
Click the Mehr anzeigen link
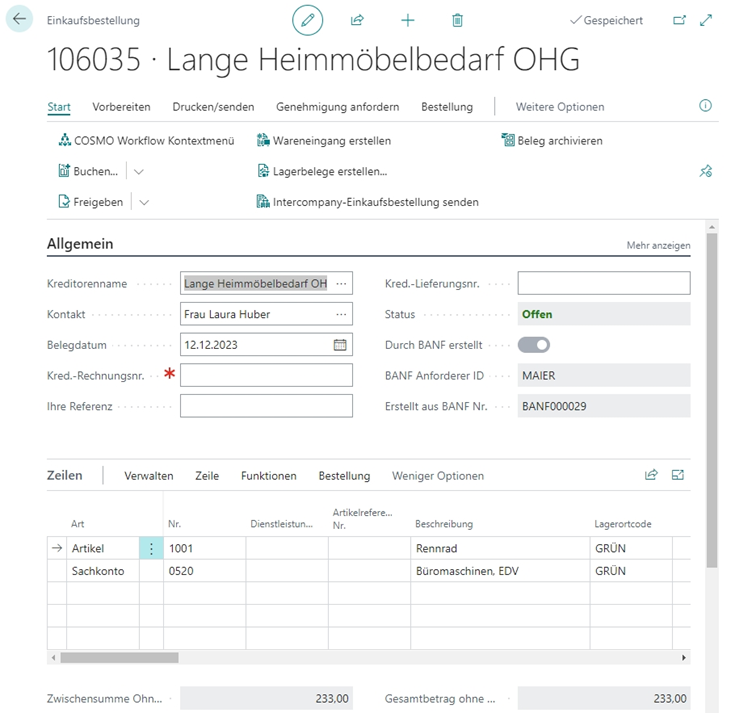(x=658, y=245)
